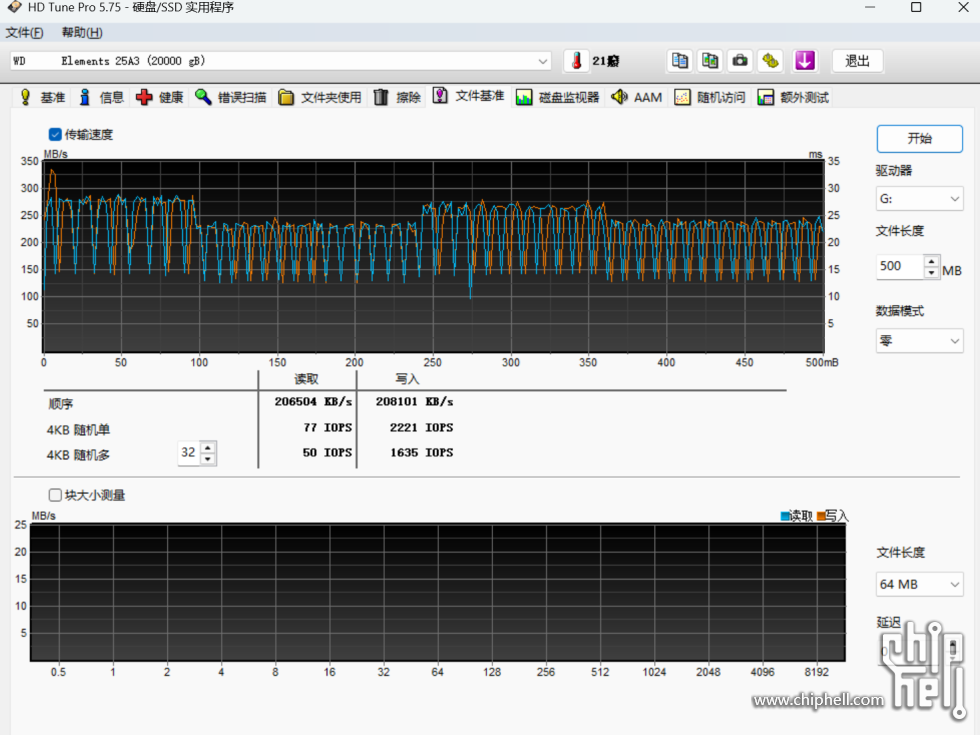Enable the 块大小测量 block size checkbox
980x735 pixels.
point(55,495)
